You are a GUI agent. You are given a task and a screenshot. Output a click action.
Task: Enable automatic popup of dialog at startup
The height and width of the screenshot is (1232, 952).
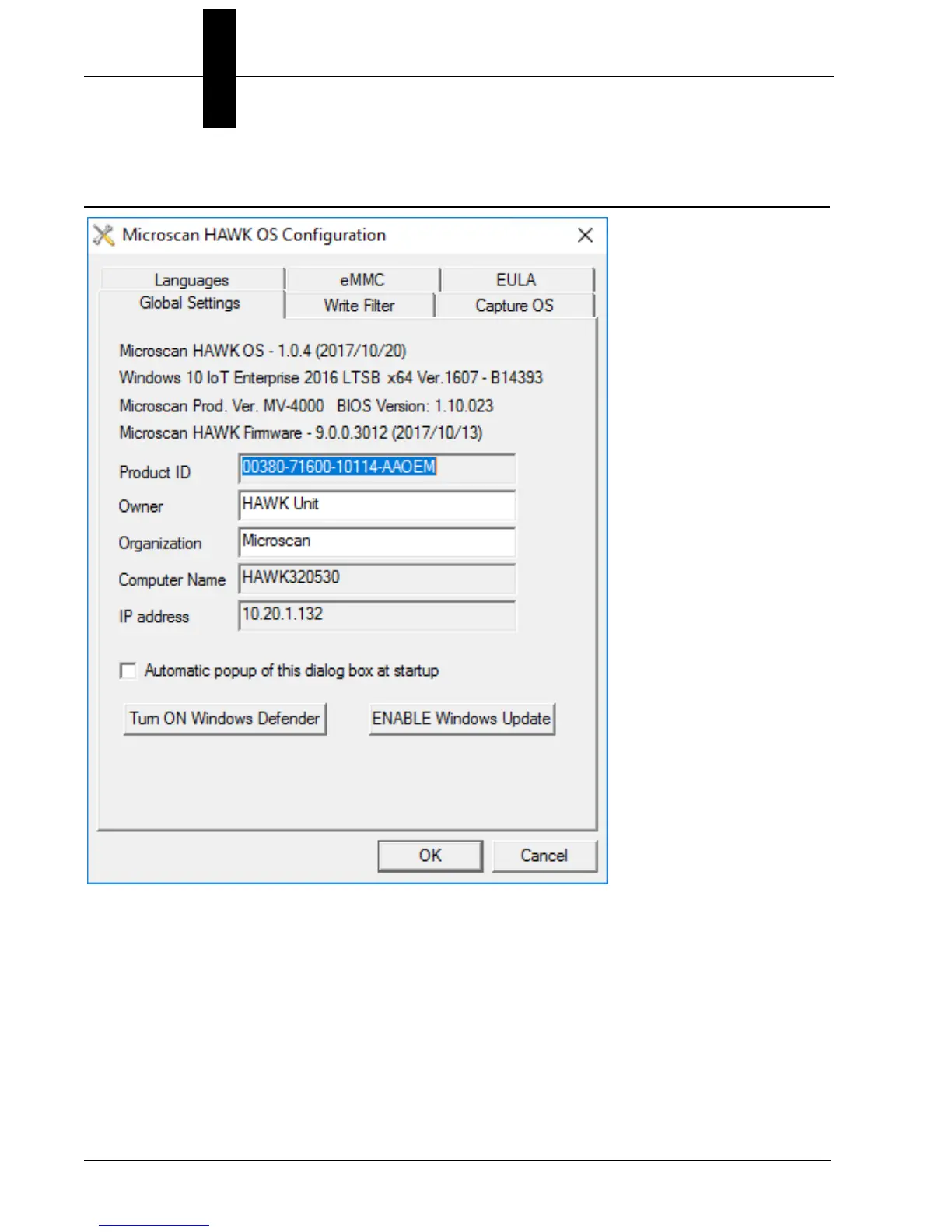point(128,670)
